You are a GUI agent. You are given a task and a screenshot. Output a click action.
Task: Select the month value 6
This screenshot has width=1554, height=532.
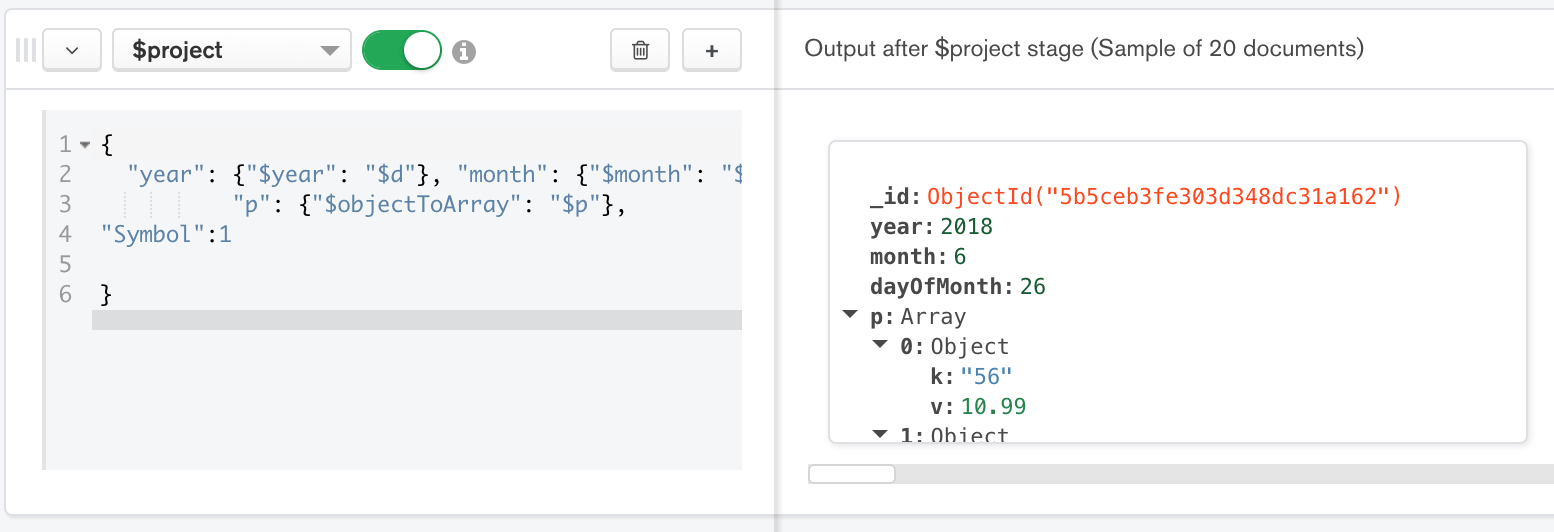960,256
